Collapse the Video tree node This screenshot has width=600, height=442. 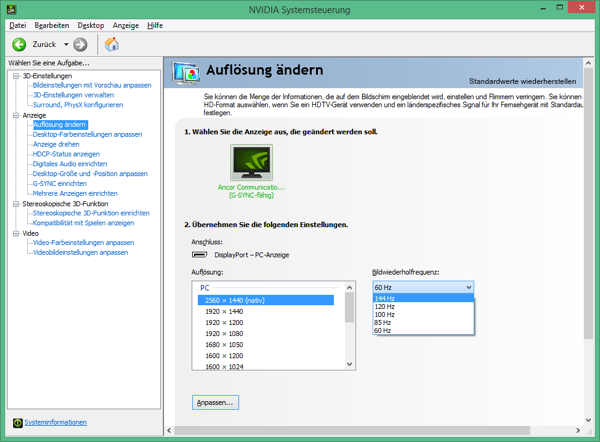tap(16, 233)
